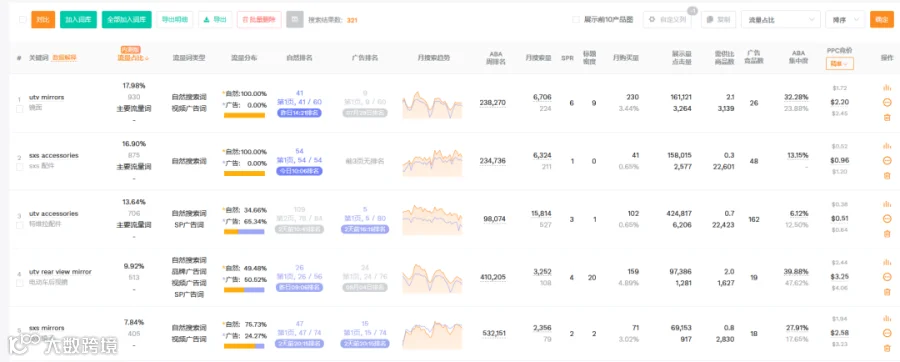Toggle the select-all checkbox beside 对比

pyautogui.click(x=22, y=20)
